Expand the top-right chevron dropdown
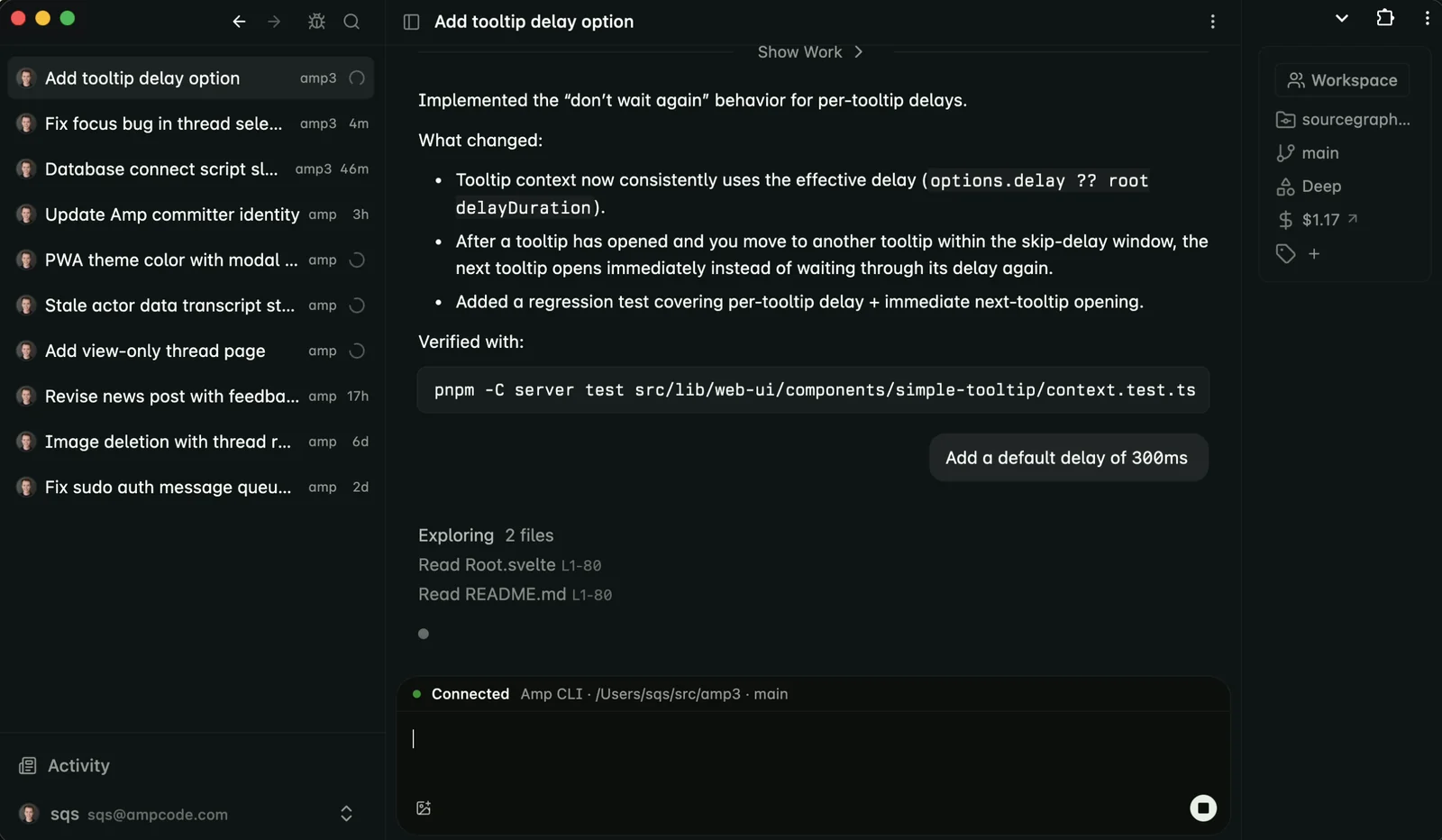Screen dimensions: 1442x840 [x=1341, y=17]
